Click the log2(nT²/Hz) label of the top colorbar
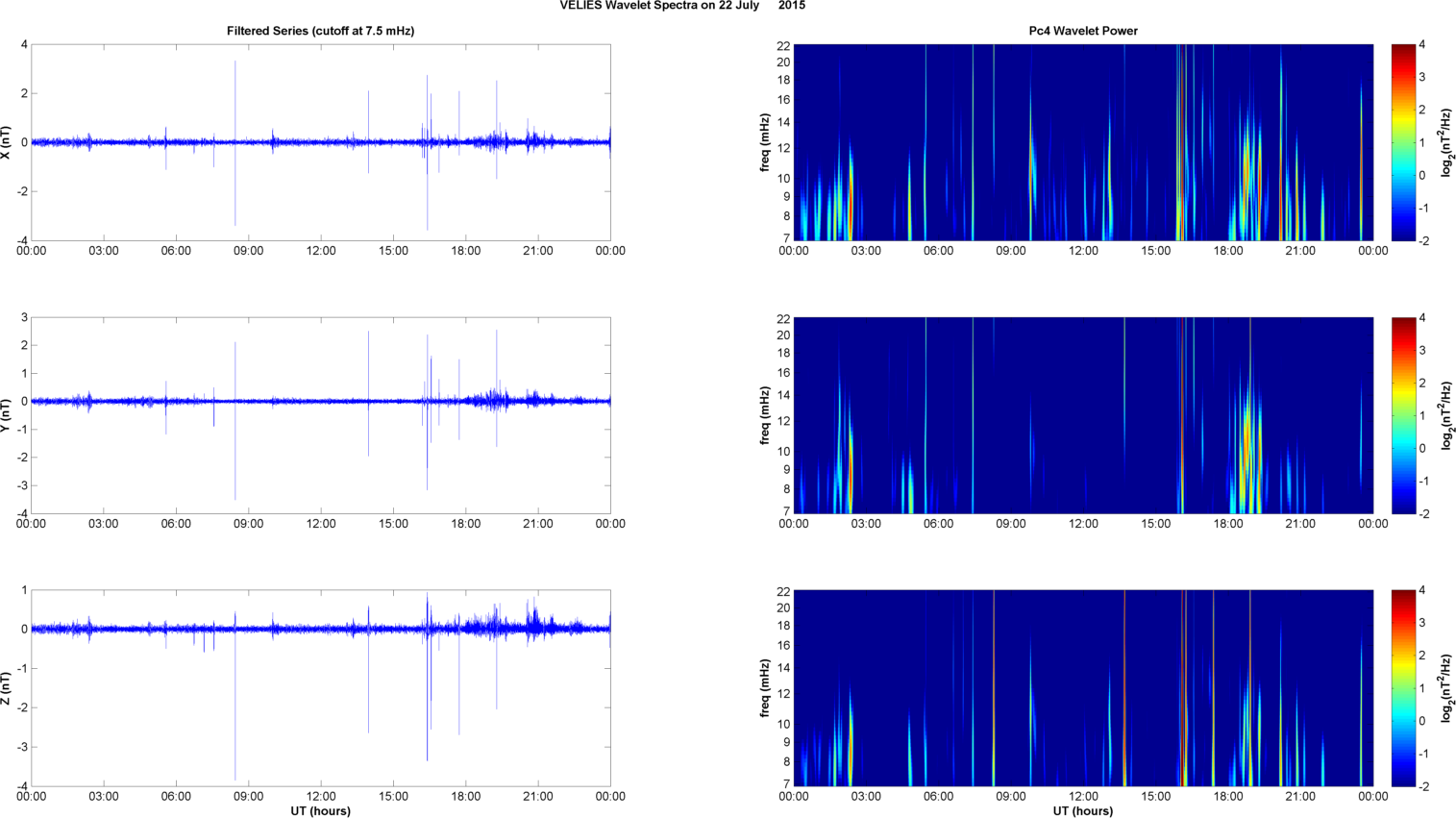Viewport: 1456px width, 818px height. pyautogui.click(x=1445, y=142)
